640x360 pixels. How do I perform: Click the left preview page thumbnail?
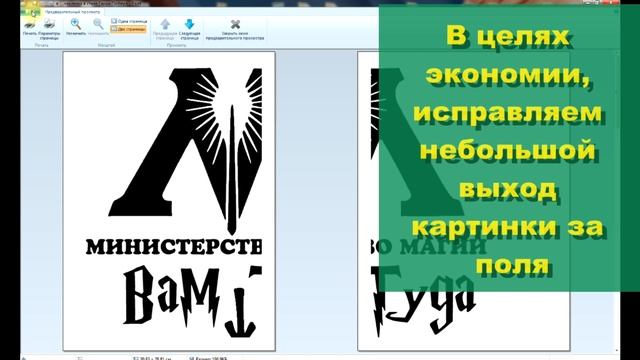click(169, 201)
